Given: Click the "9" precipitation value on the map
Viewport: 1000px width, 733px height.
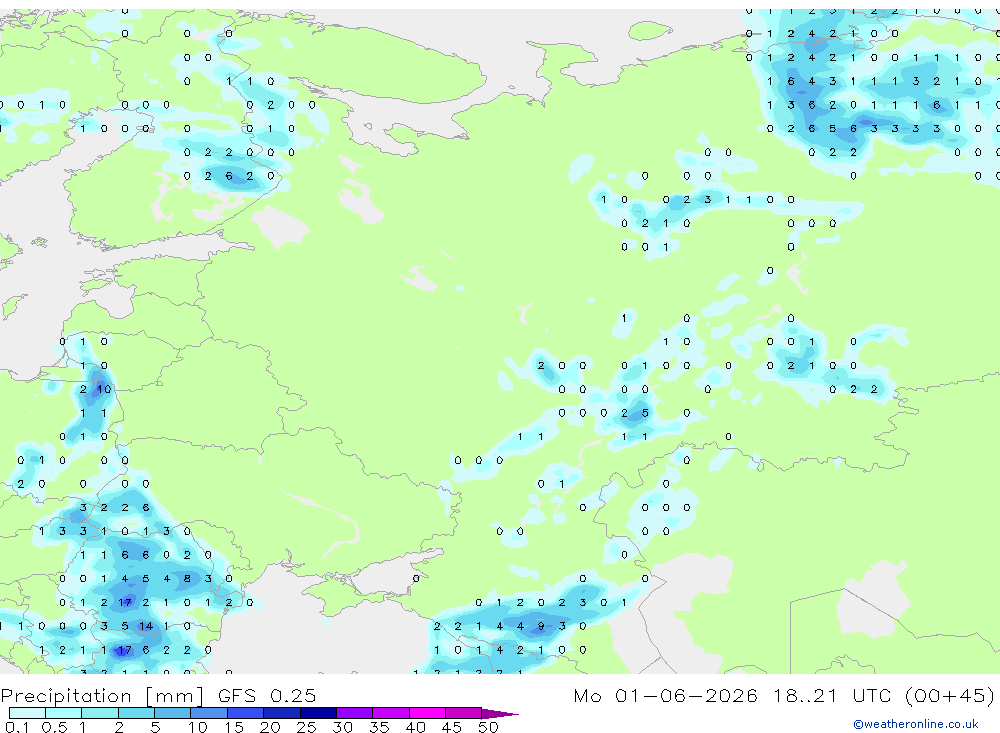Looking at the screenshot, I should pos(541,626).
